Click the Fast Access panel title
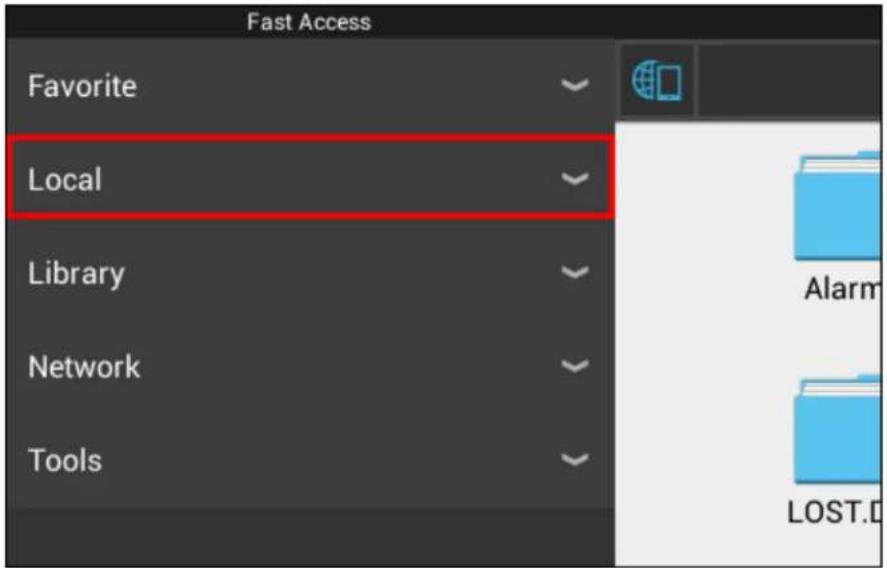The height and width of the screenshot is (568, 887). (309, 22)
